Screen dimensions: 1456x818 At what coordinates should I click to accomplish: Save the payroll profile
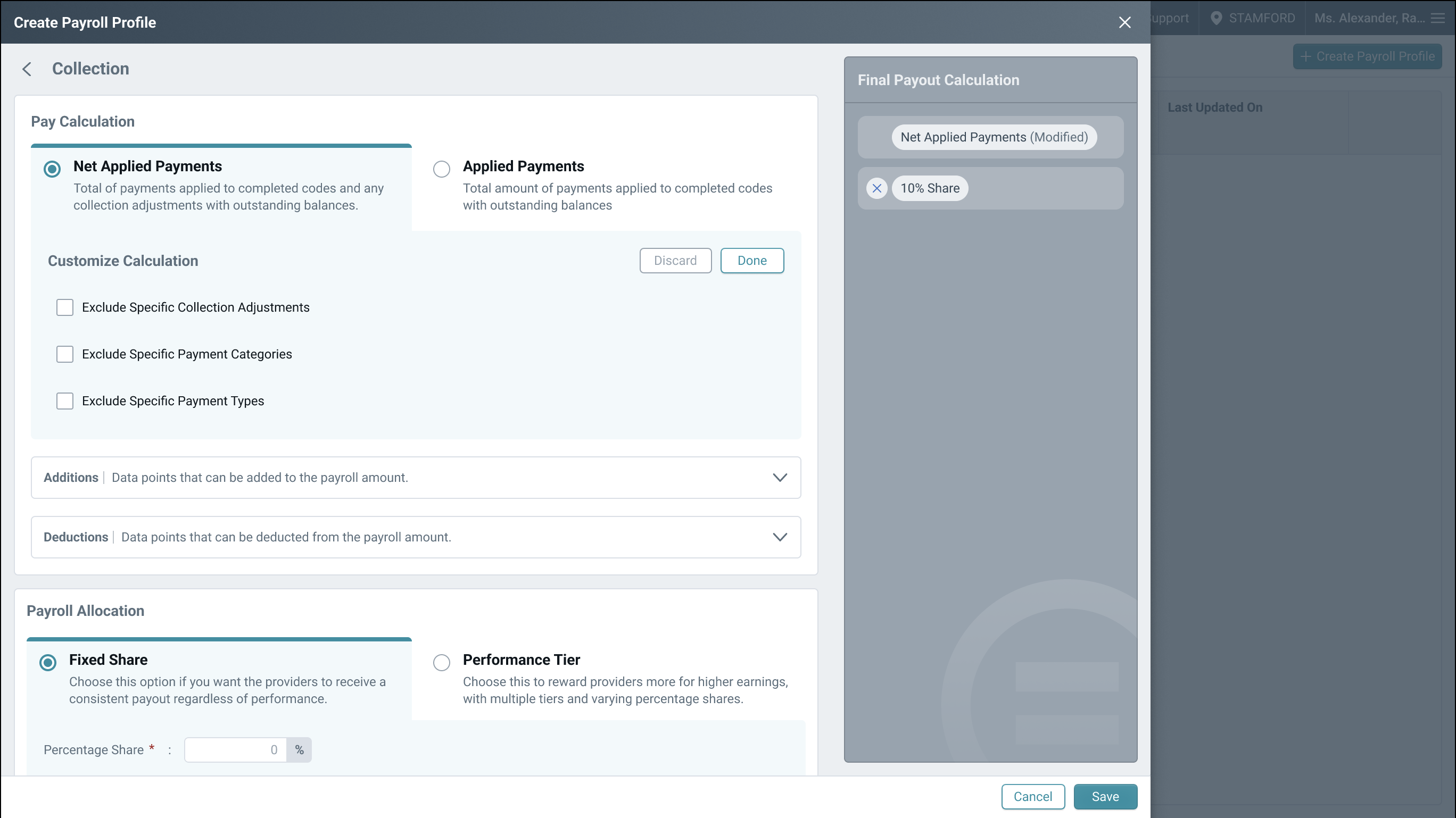pyautogui.click(x=1105, y=797)
